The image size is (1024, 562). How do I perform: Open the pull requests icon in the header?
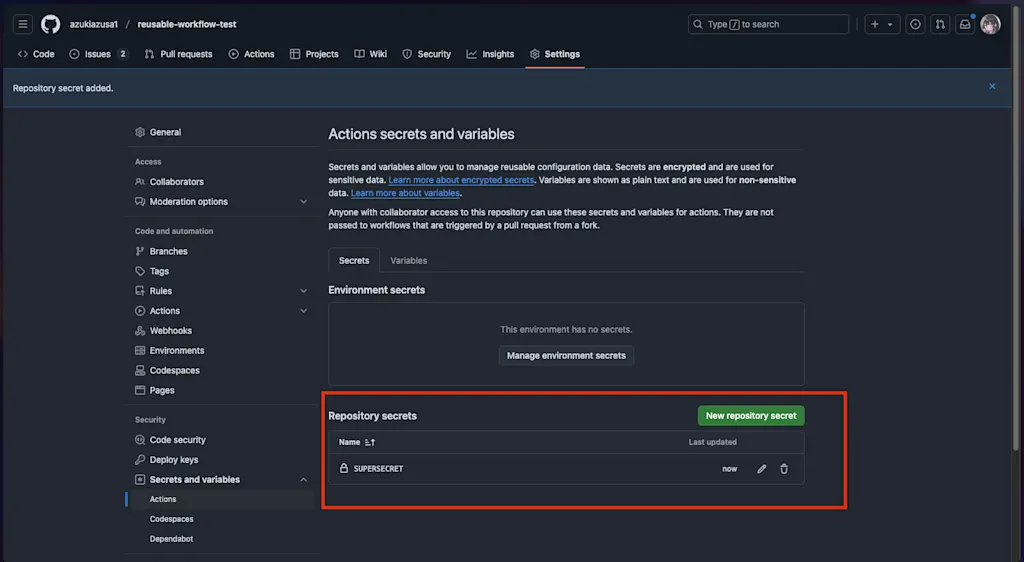(x=940, y=24)
